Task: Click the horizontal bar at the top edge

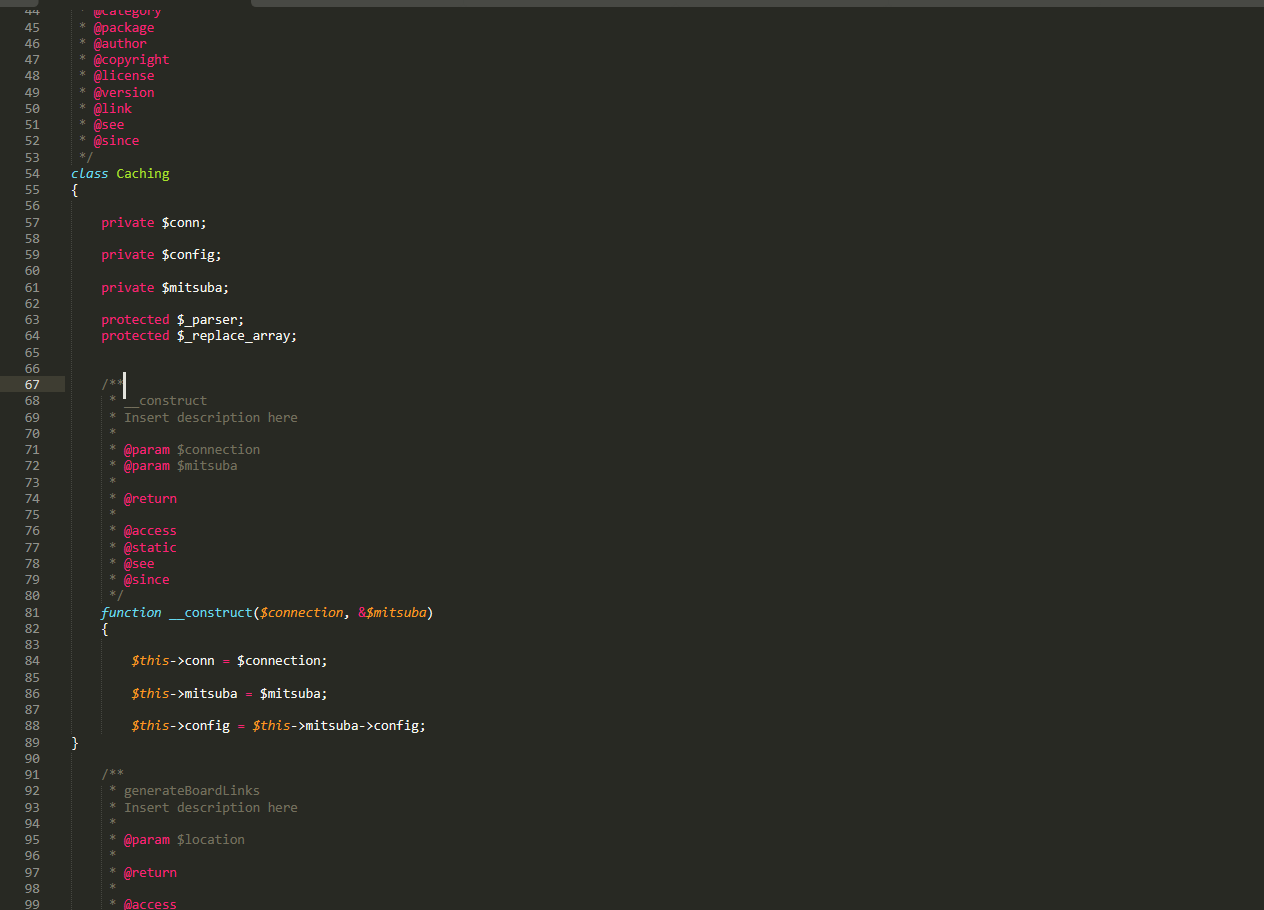Action: 756,3
